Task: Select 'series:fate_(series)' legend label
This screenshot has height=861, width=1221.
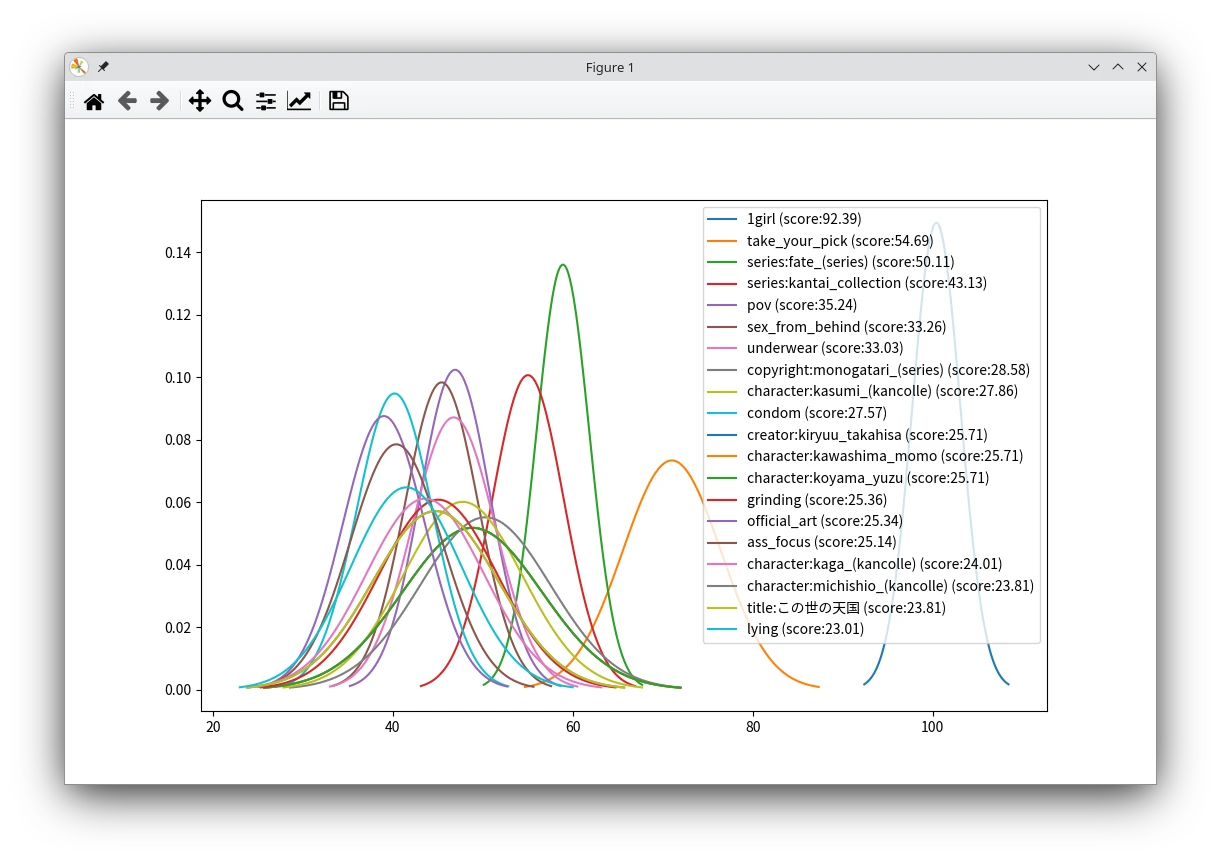Action: 807,262
